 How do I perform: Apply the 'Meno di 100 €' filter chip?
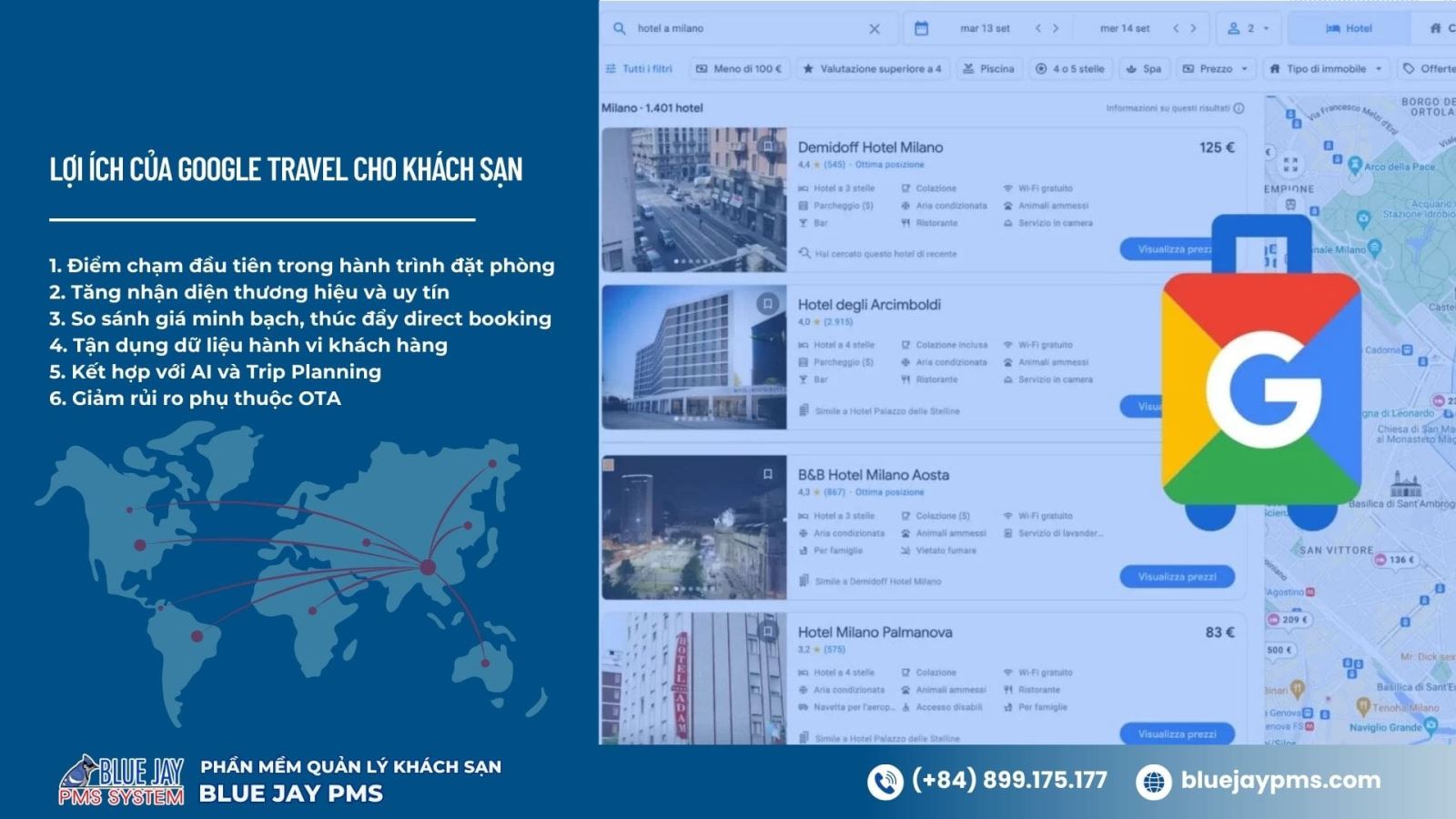739,68
